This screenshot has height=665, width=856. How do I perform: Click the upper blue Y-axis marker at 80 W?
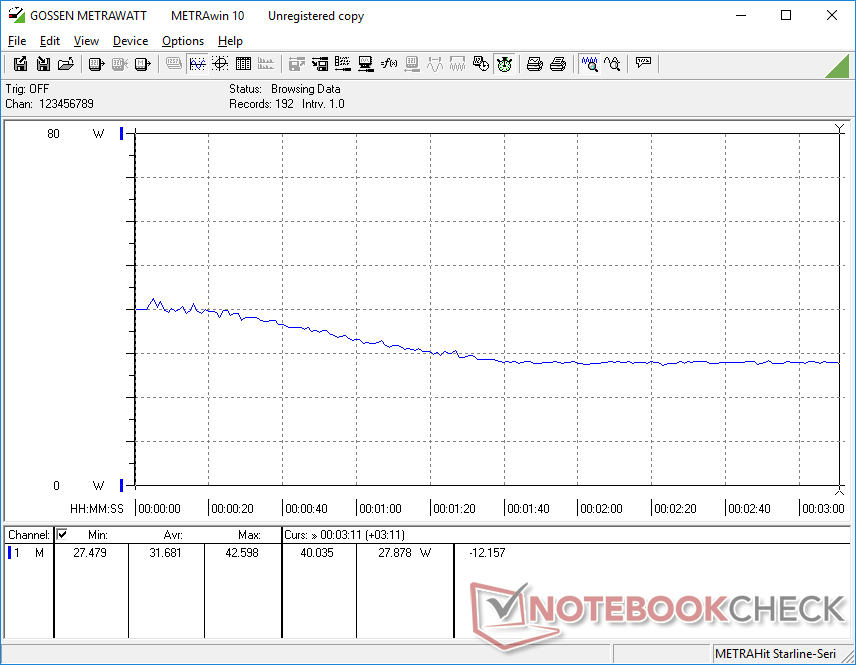pyautogui.click(x=122, y=133)
